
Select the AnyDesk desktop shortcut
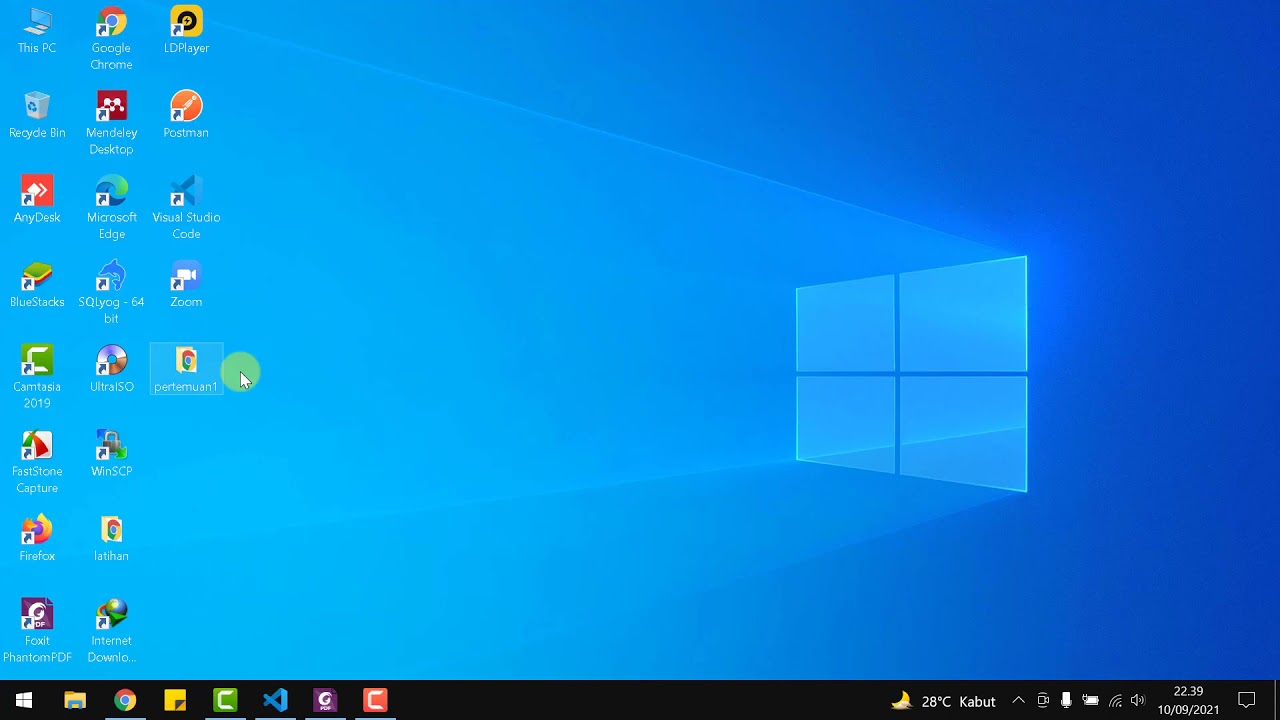(37, 201)
